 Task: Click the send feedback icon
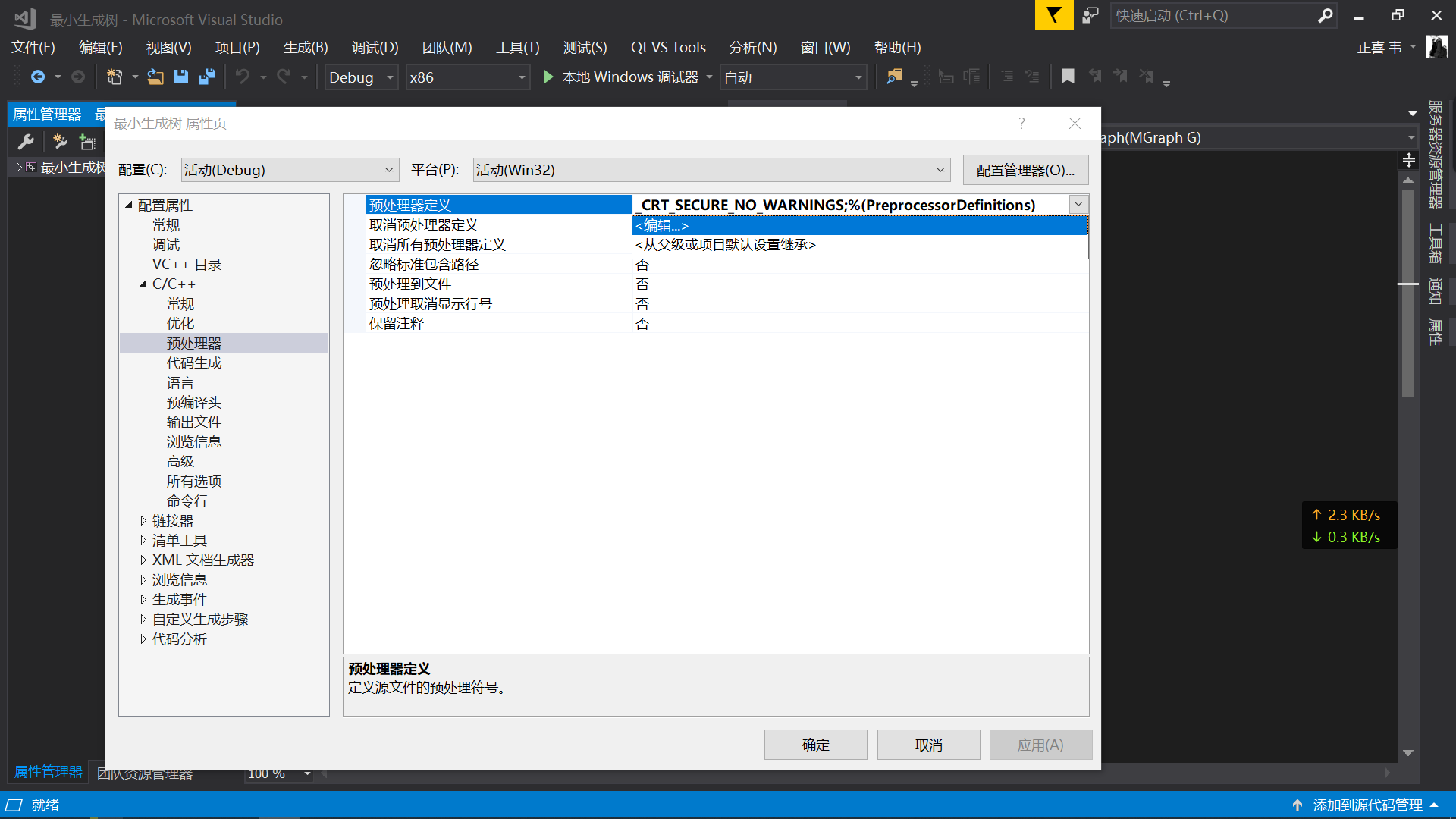pyautogui.click(x=1090, y=15)
